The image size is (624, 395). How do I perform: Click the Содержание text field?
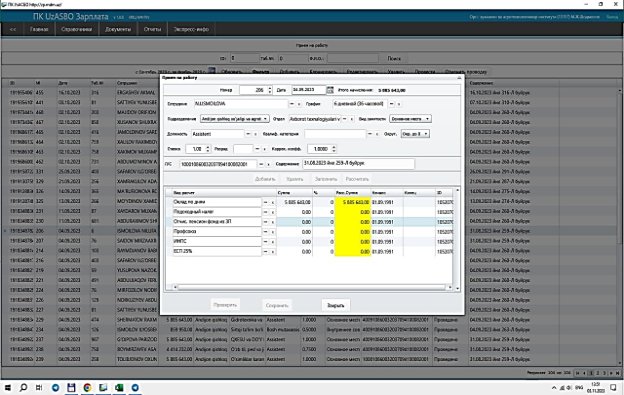click(358, 163)
